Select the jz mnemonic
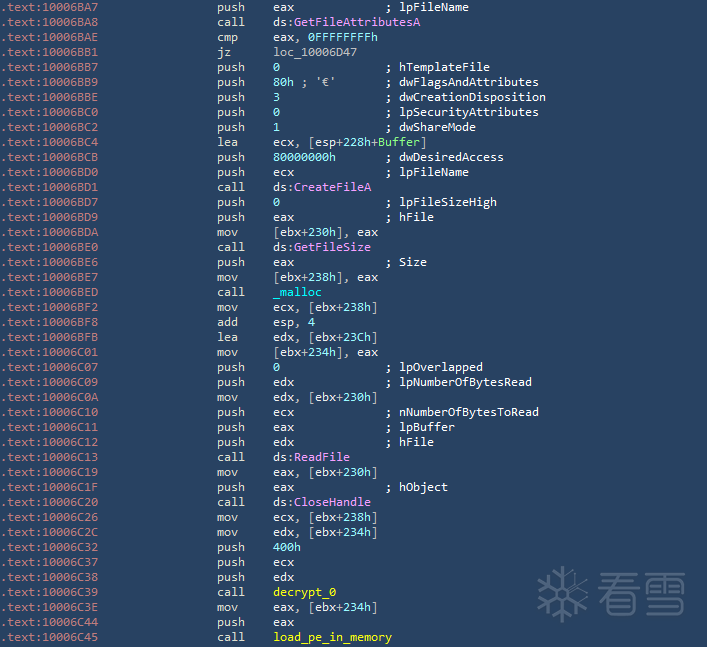707x647 pixels. point(224,52)
